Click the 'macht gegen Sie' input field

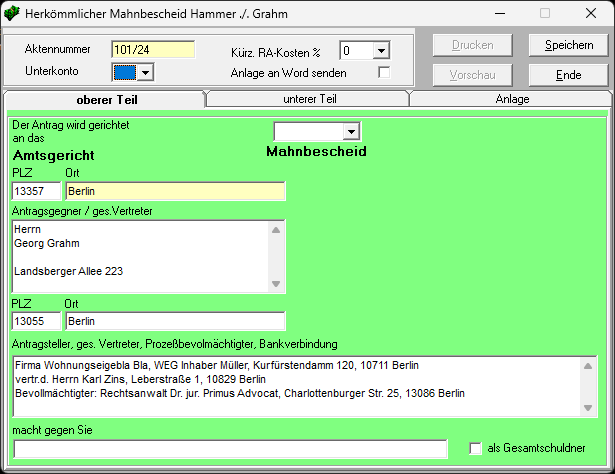230,449
